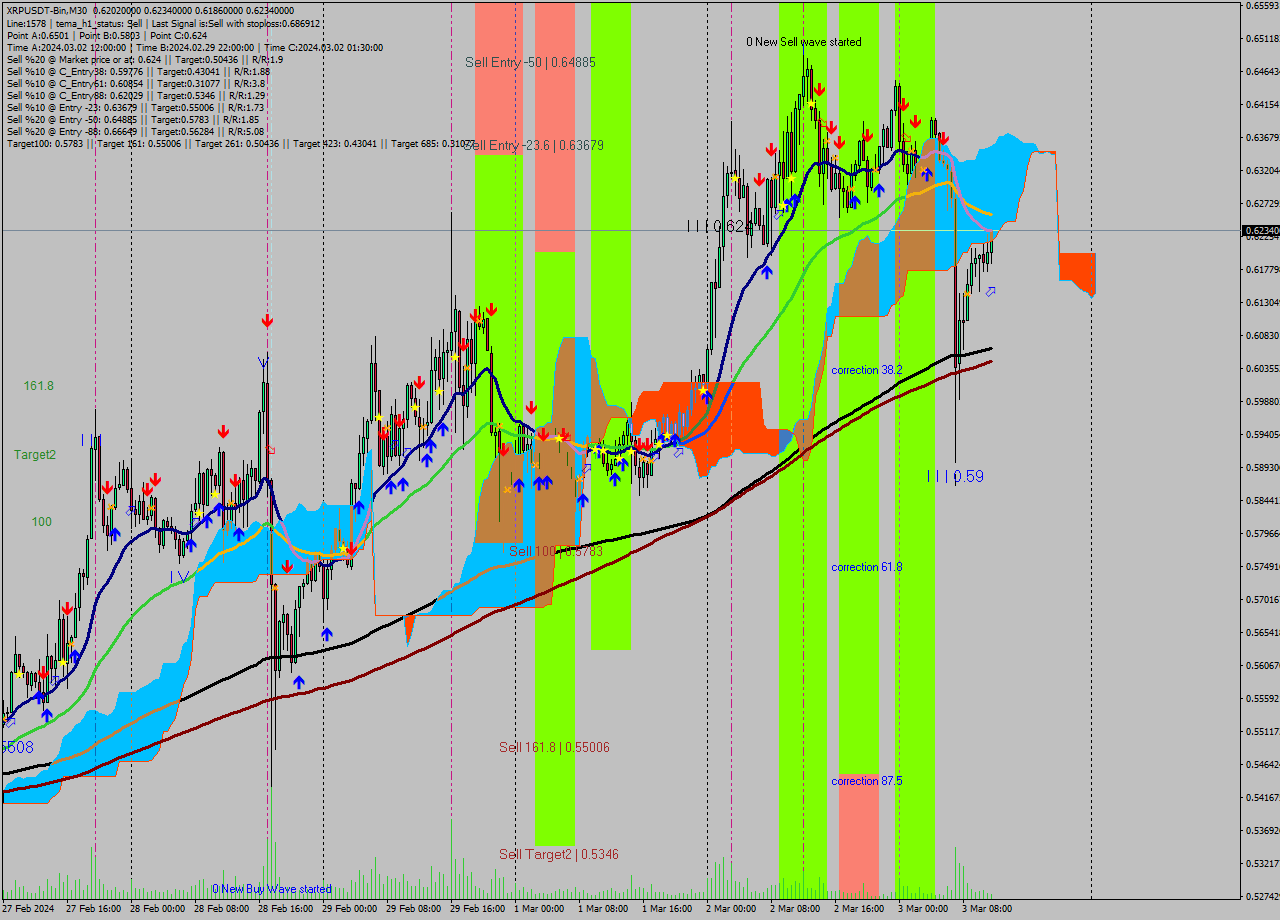
Task: Click the 0.6415 price axis label
Action: coord(1263,105)
